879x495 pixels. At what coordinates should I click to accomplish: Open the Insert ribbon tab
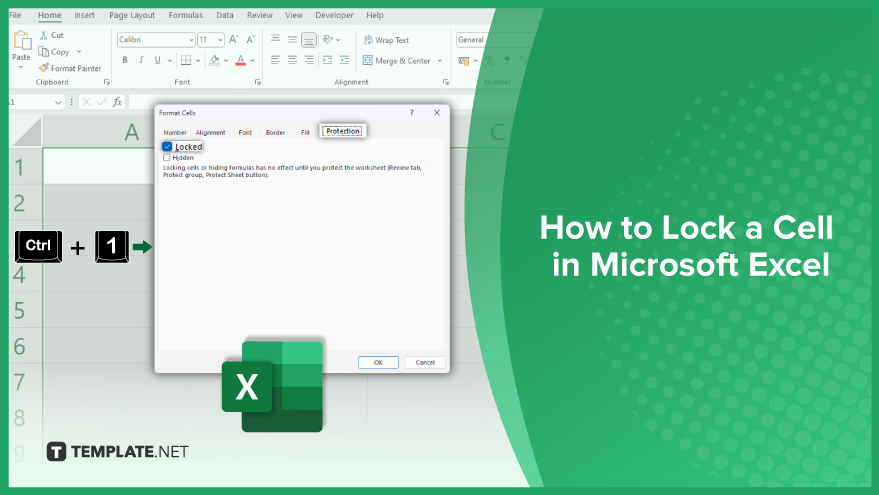coord(85,15)
